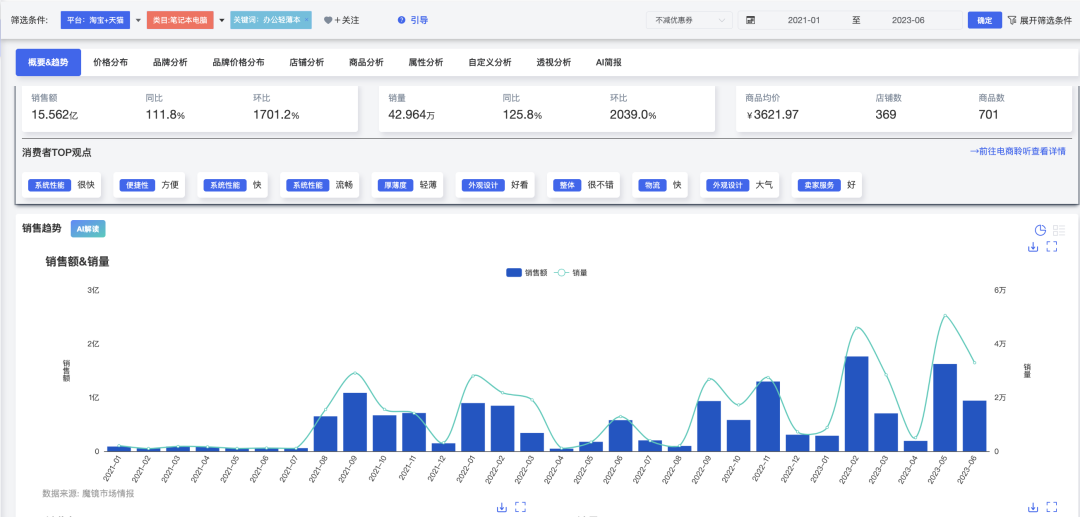This screenshot has width=1080, height=517.
Task: Select the 概要&趋势 tab
Action: [48, 62]
